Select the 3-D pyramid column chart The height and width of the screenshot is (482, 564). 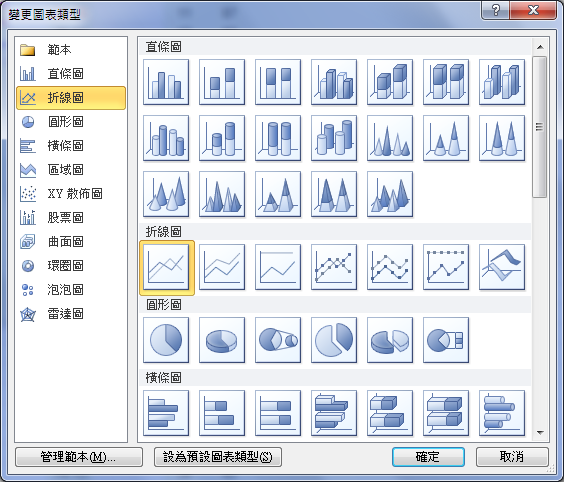coord(390,194)
